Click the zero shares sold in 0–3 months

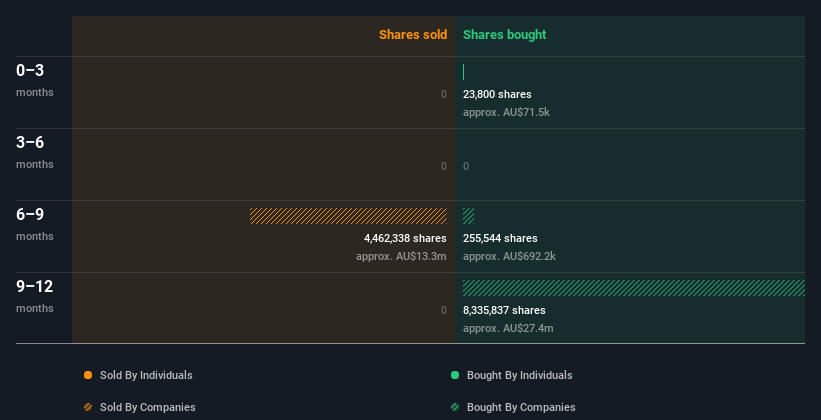tap(444, 94)
